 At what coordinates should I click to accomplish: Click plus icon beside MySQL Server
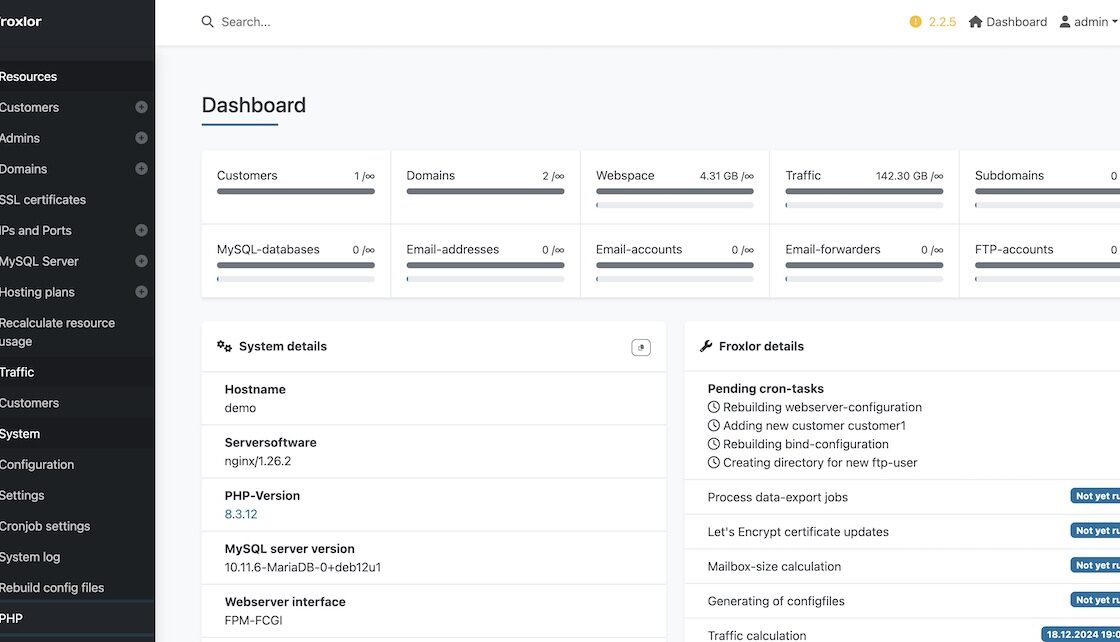coord(141,261)
